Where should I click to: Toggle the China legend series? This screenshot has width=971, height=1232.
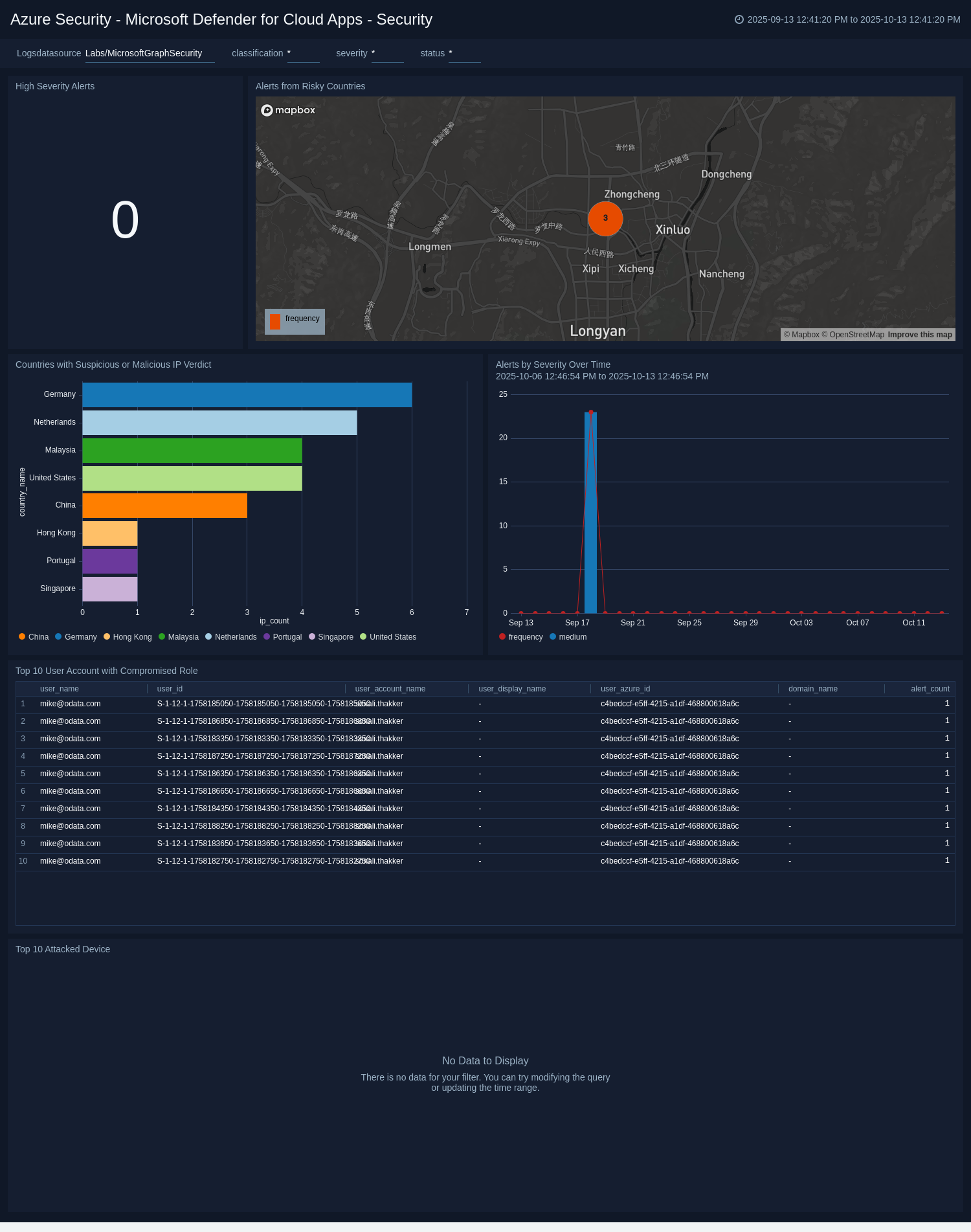point(34,637)
